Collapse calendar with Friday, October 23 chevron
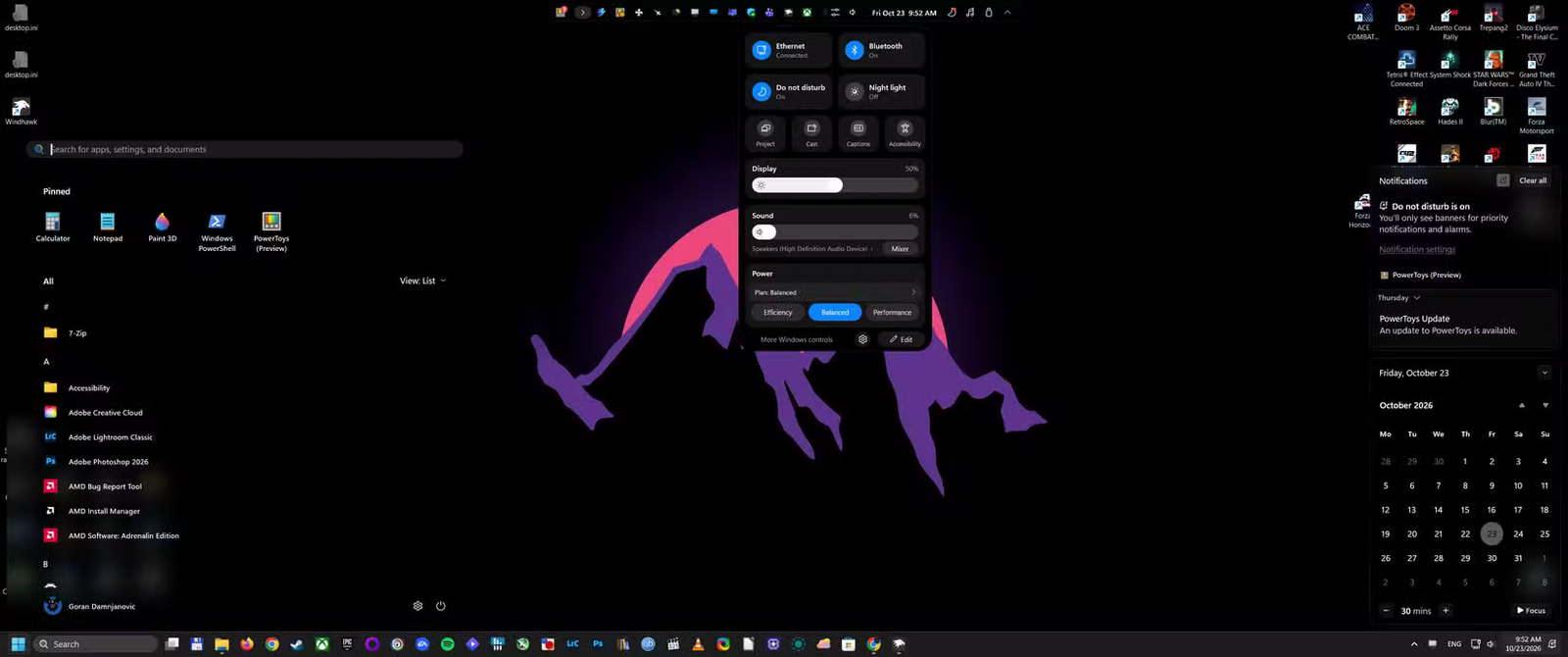The height and width of the screenshot is (657, 1568). click(1544, 373)
